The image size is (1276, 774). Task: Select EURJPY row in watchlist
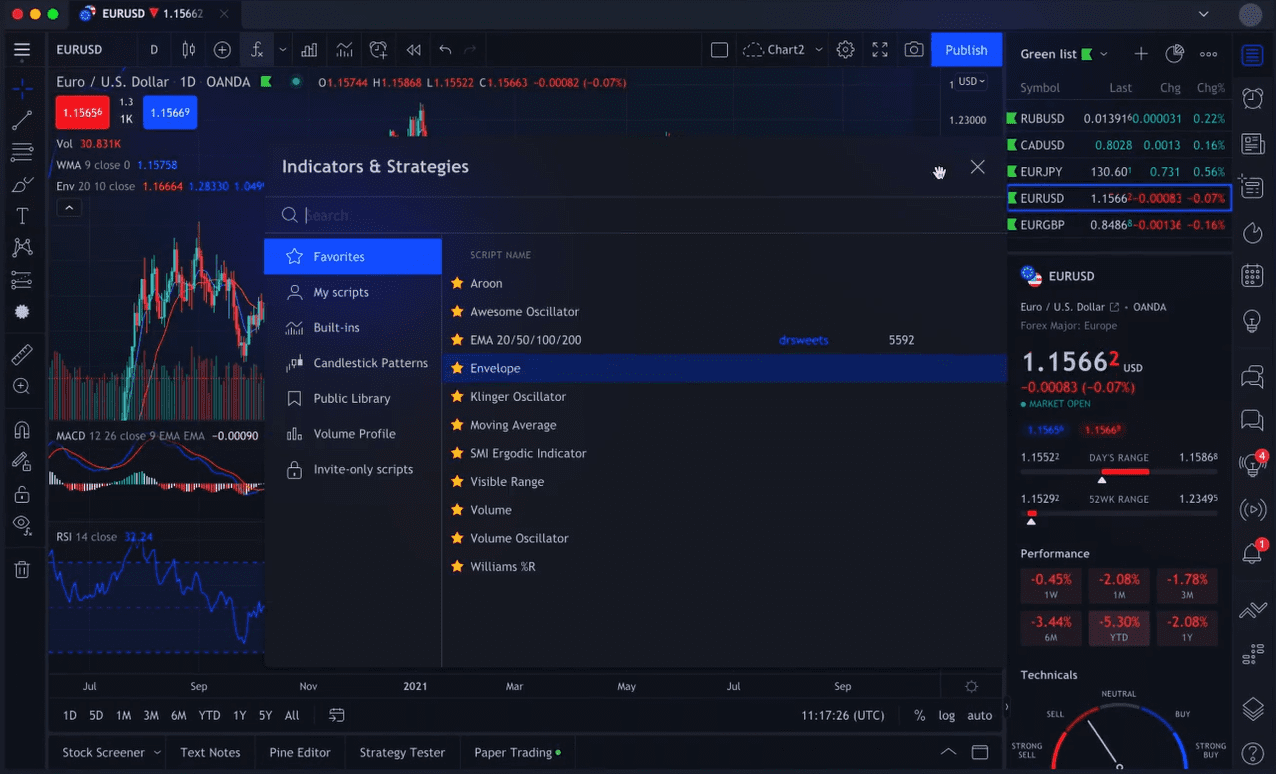point(1119,172)
